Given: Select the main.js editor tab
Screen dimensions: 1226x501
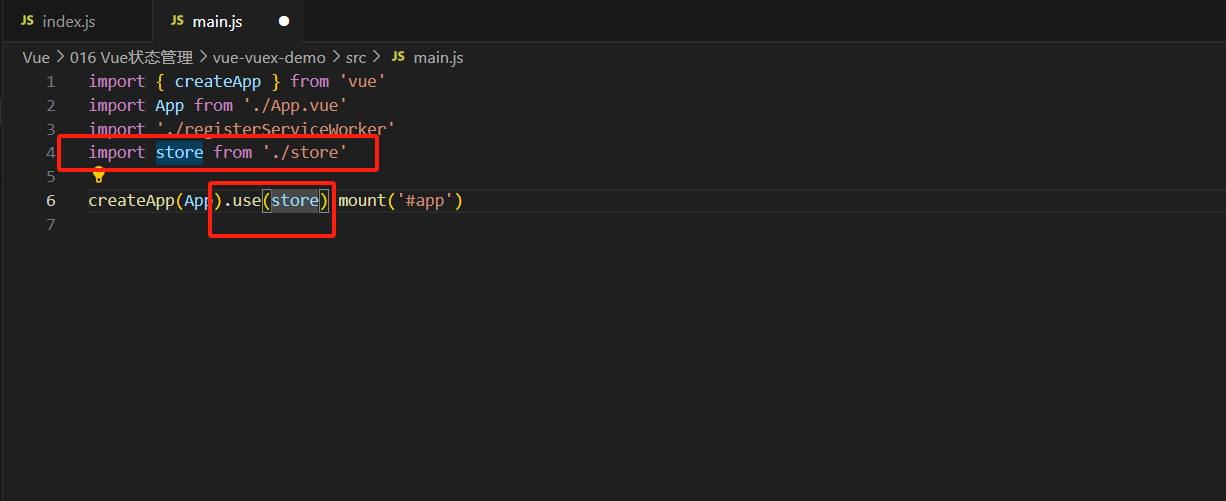Looking at the screenshot, I should click(x=217, y=21).
